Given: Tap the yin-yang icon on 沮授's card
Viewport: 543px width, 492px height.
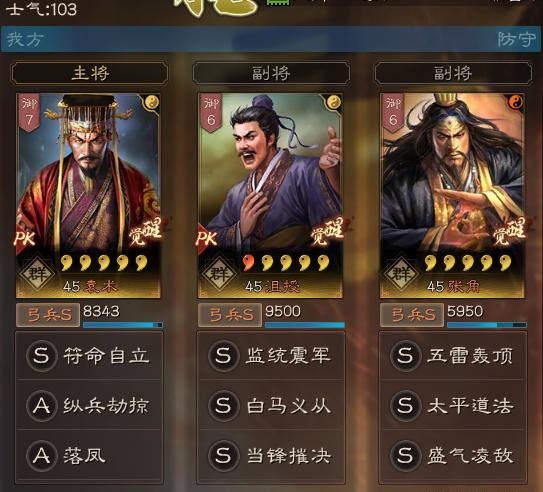Looking at the screenshot, I should (x=334, y=102).
